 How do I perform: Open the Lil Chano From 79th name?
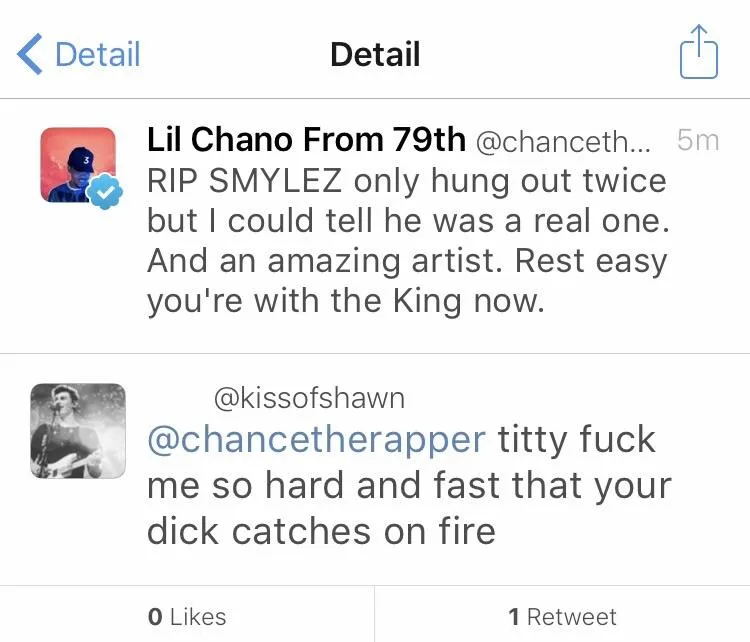click(306, 140)
